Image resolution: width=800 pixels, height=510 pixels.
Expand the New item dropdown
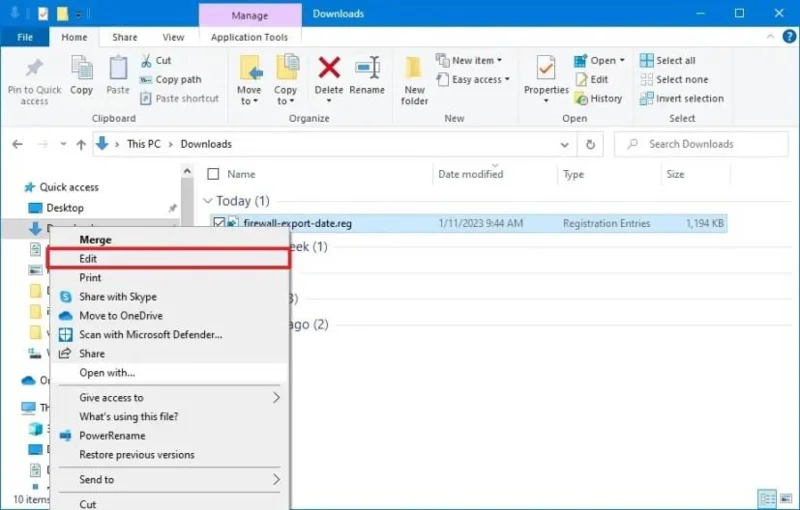tap(499, 61)
